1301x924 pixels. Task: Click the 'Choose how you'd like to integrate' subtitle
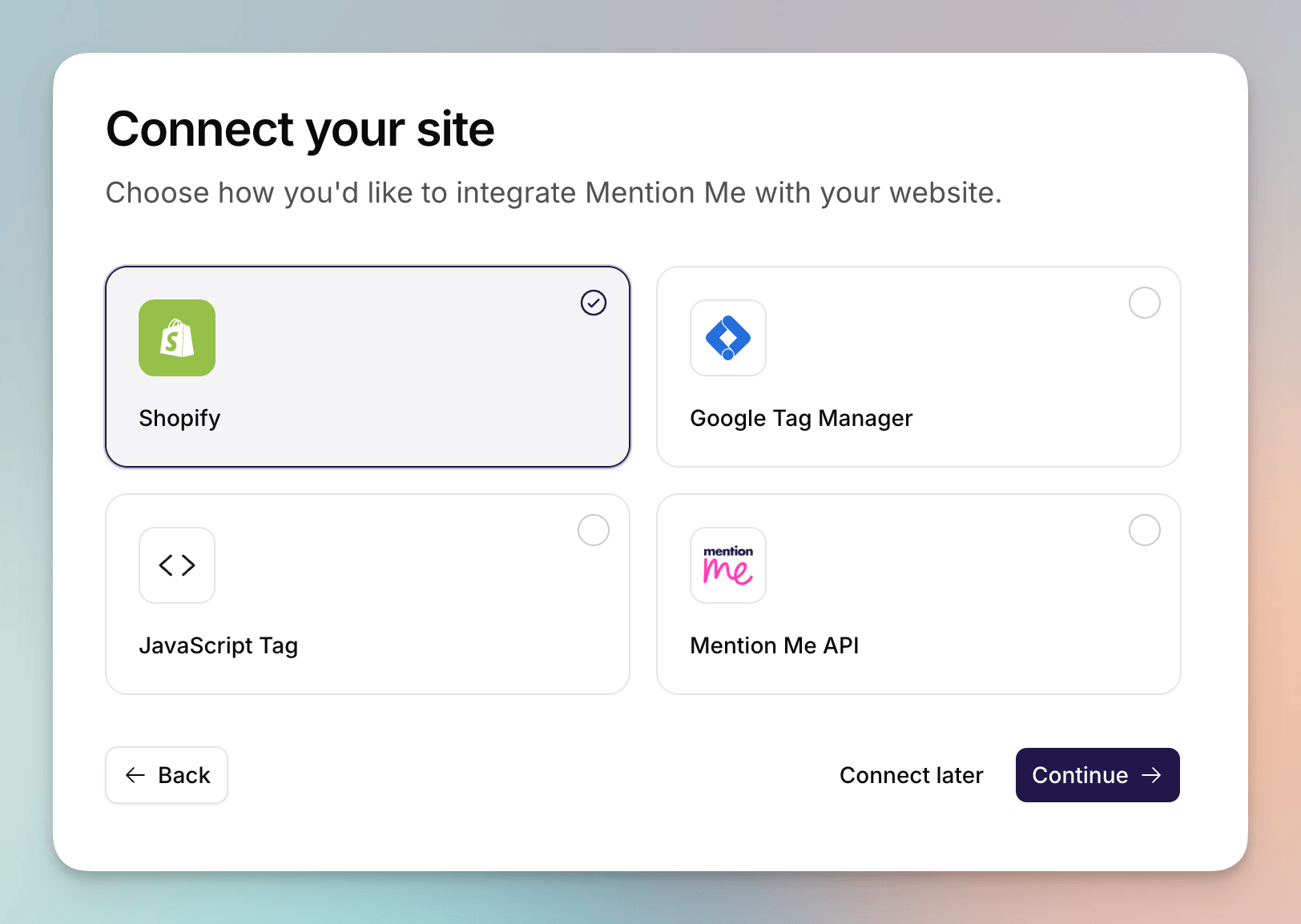coord(554,193)
